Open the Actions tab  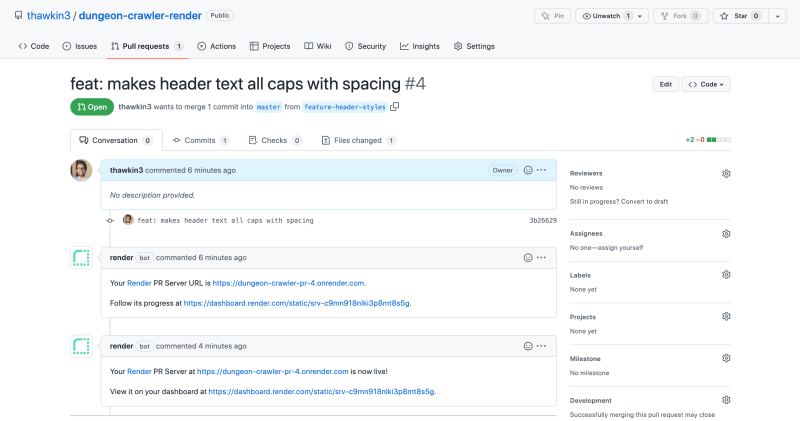click(x=216, y=46)
